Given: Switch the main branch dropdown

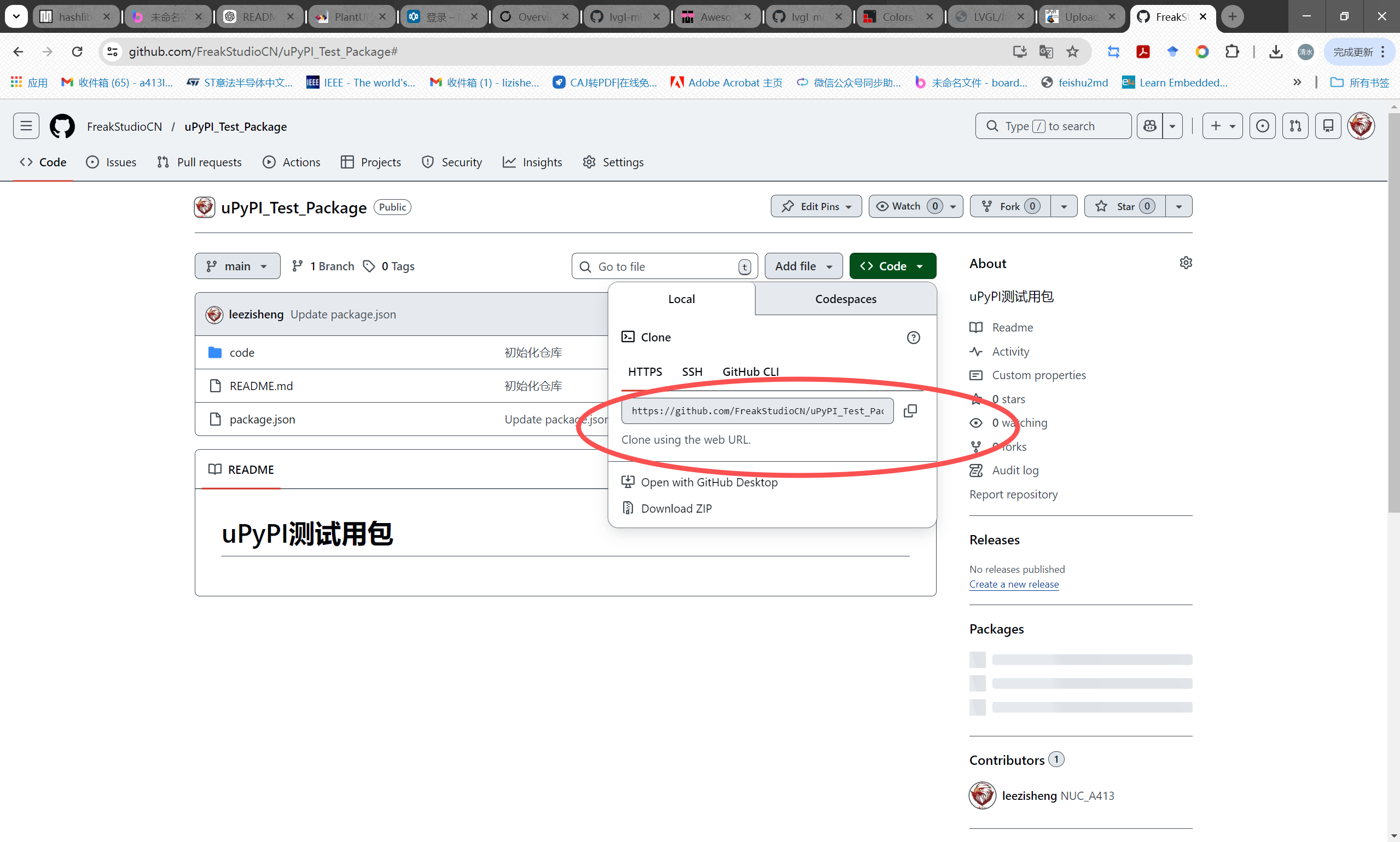Looking at the screenshot, I should 237,266.
